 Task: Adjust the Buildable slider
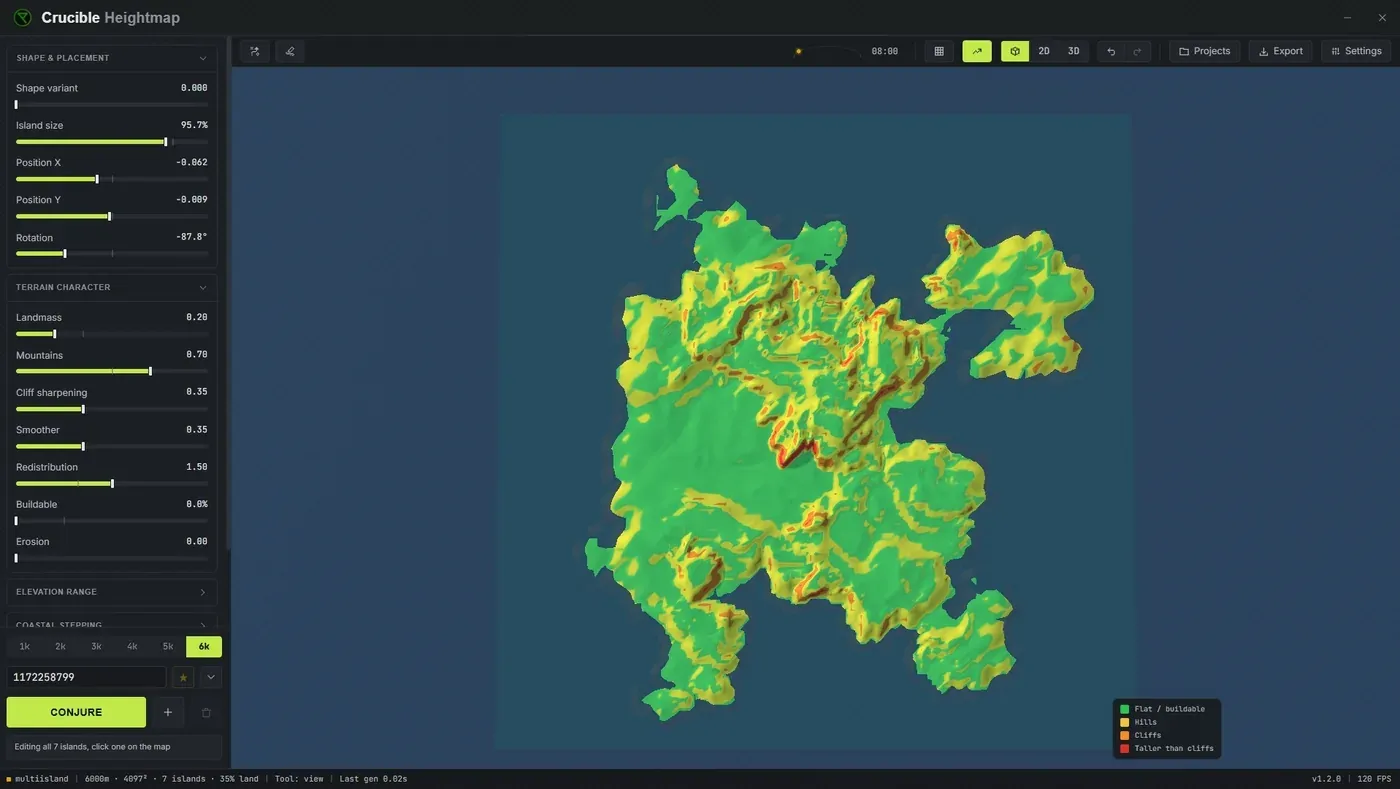[112, 521]
